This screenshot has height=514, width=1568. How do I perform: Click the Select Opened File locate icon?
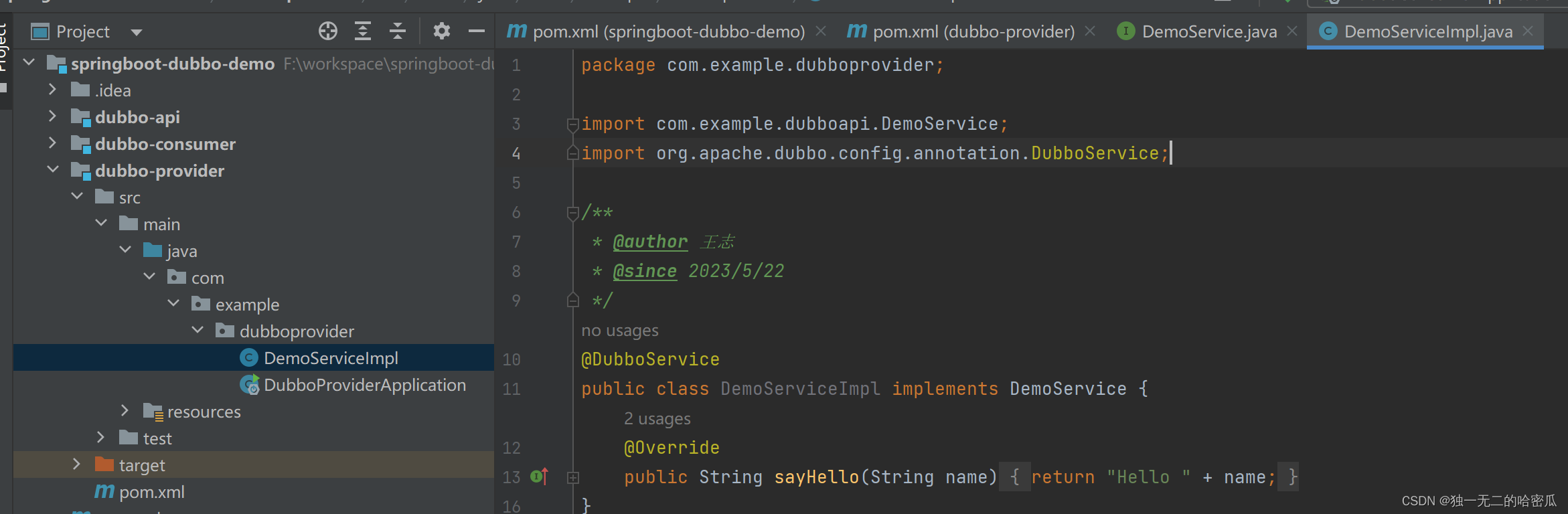click(x=328, y=31)
